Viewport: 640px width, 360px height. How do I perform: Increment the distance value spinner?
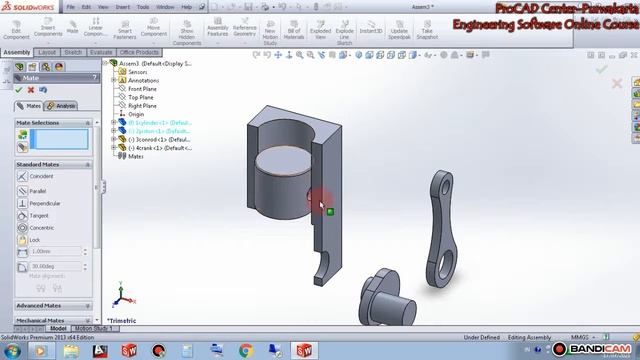(x=85, y=249)
